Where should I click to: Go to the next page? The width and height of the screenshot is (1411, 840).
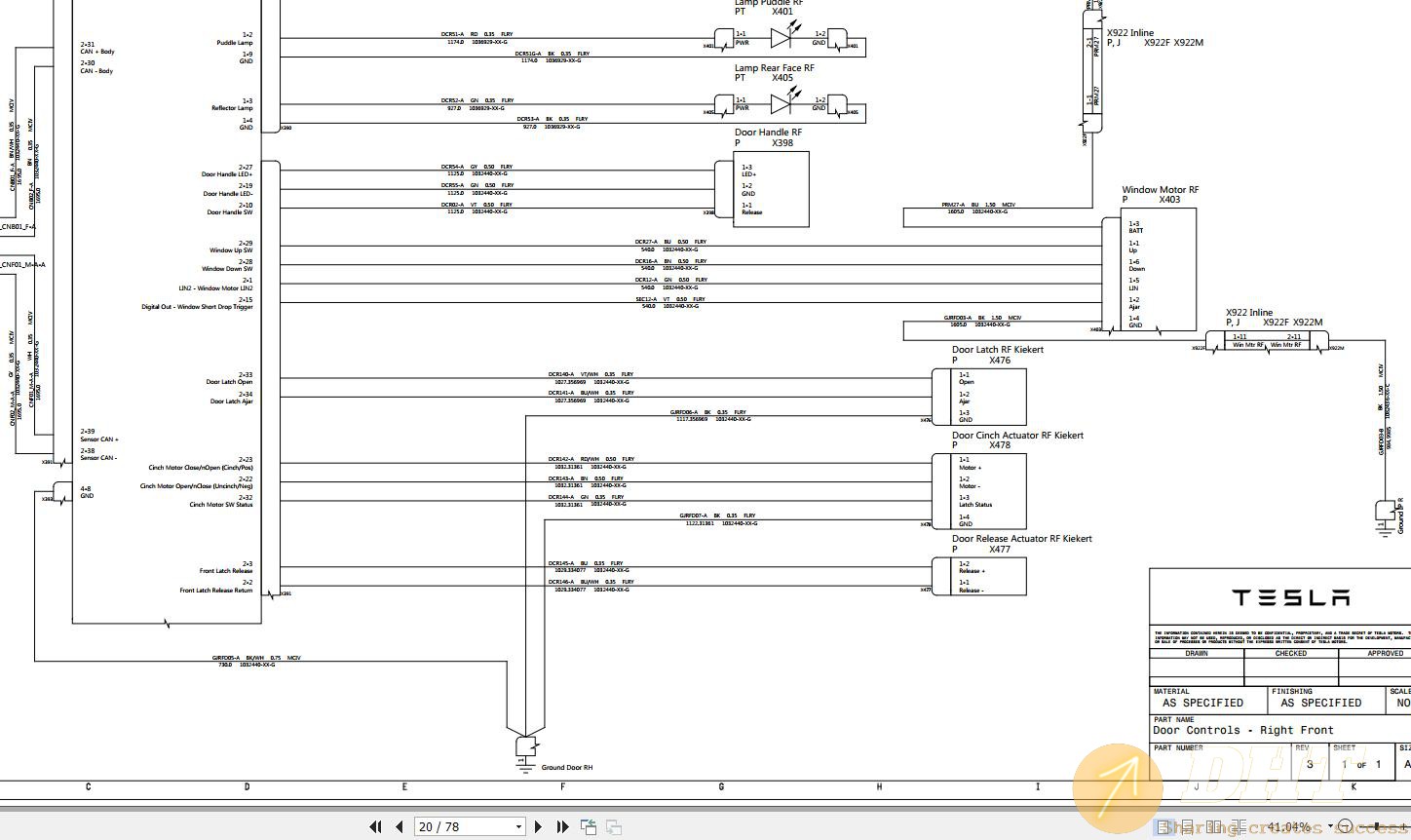coord(538,826)
